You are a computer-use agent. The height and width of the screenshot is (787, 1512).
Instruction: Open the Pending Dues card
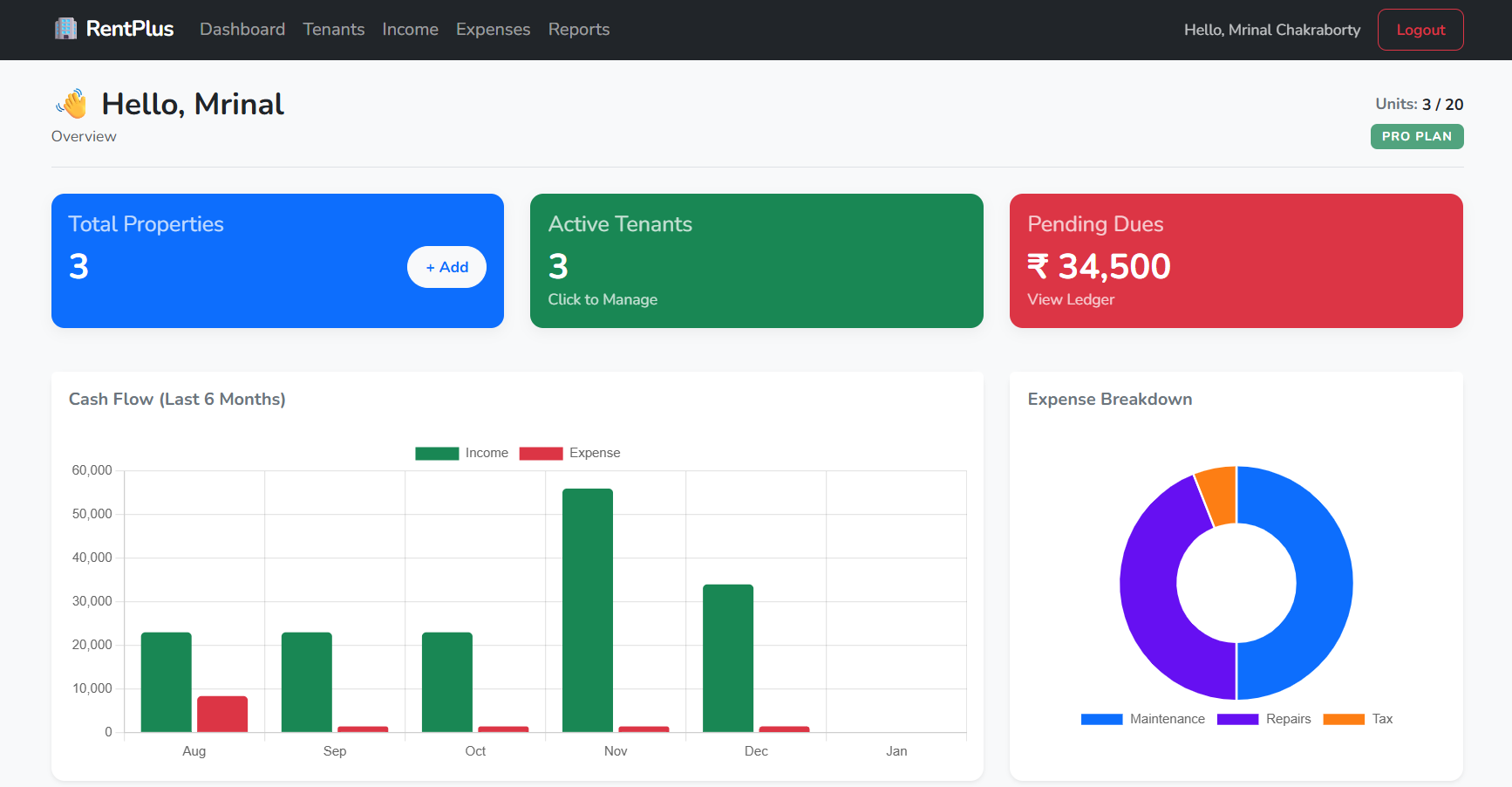click(1236, 261)
